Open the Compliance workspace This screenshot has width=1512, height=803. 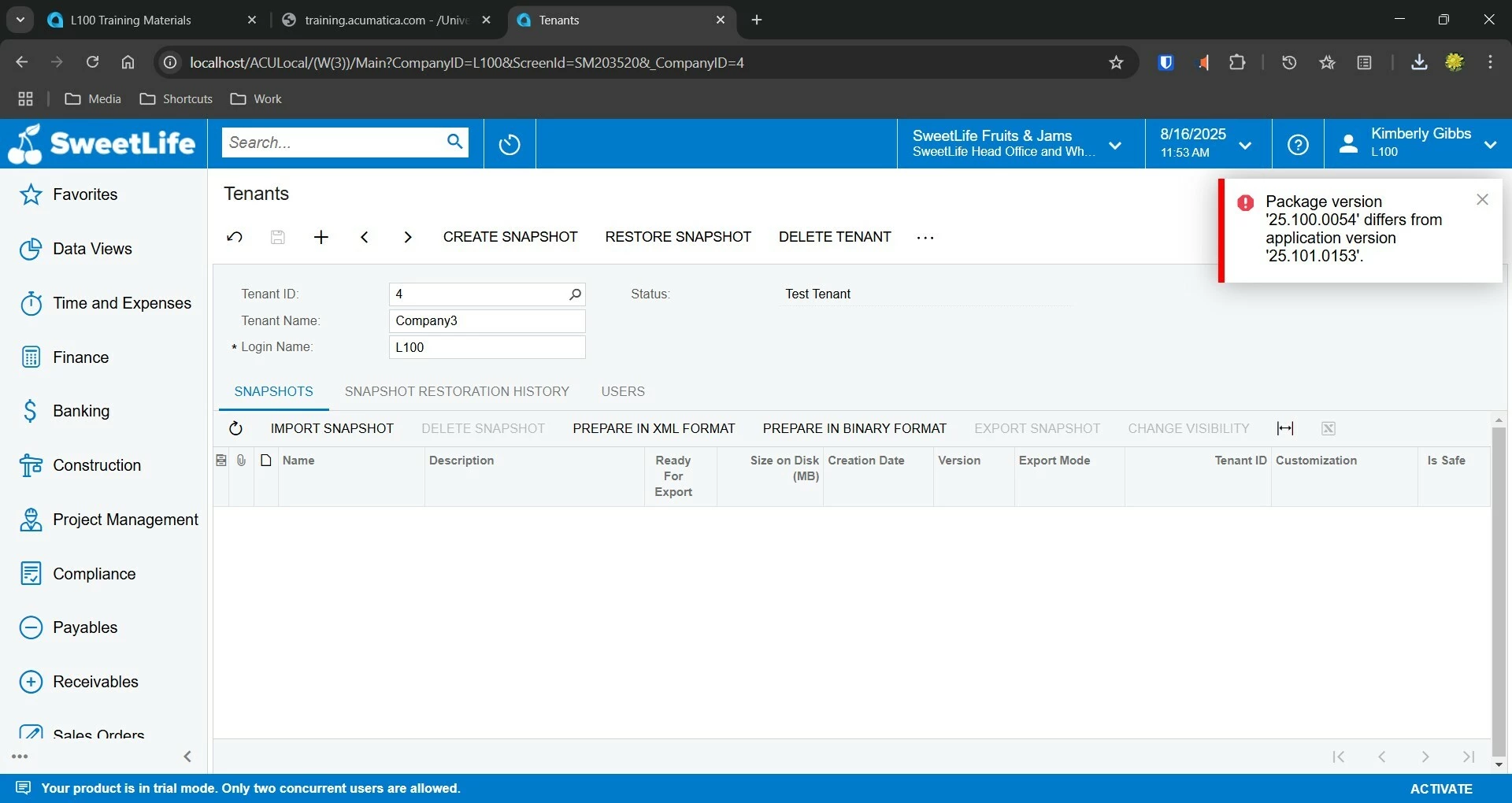point(77,574)
